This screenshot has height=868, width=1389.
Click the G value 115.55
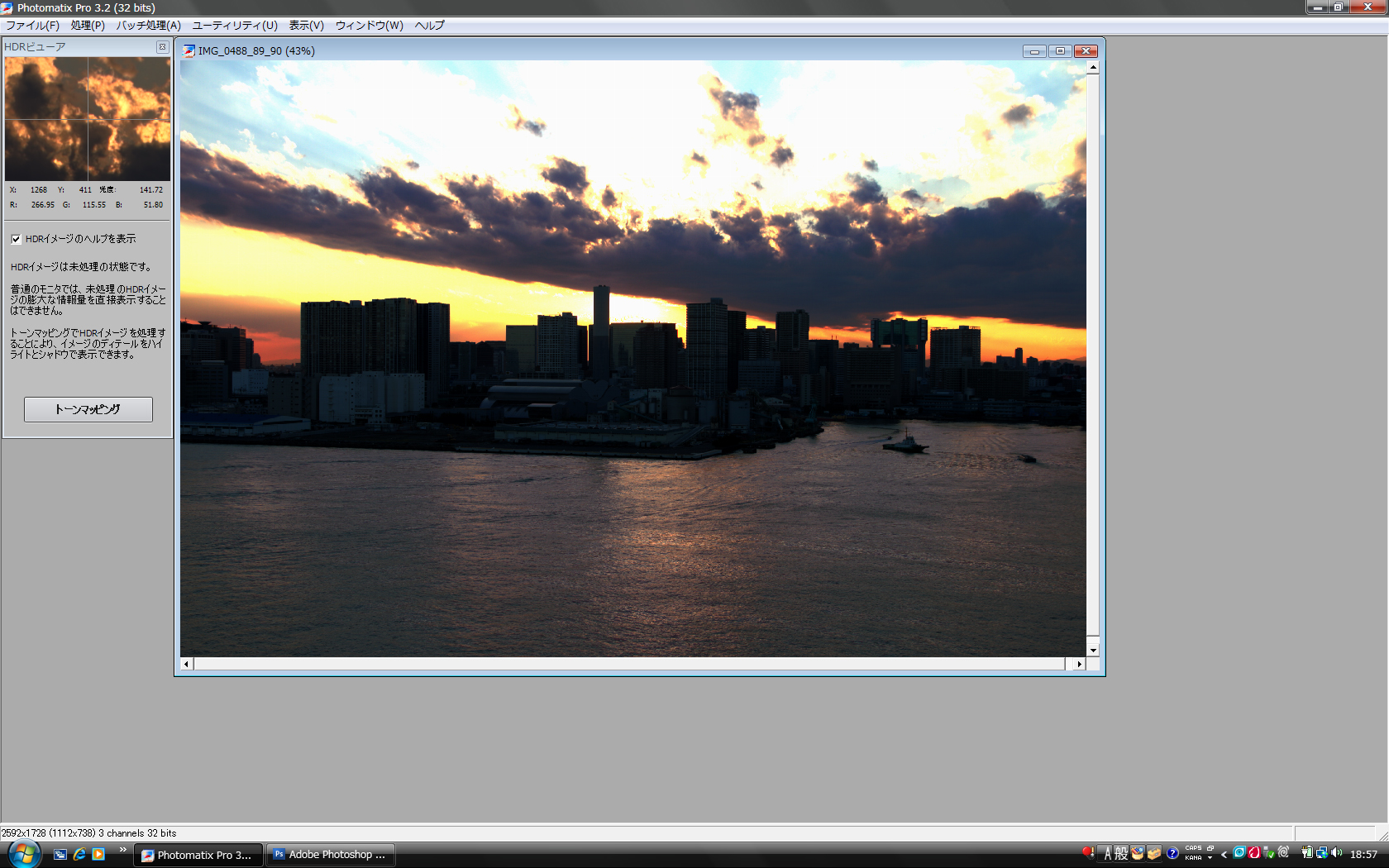(x=94, y=205)
